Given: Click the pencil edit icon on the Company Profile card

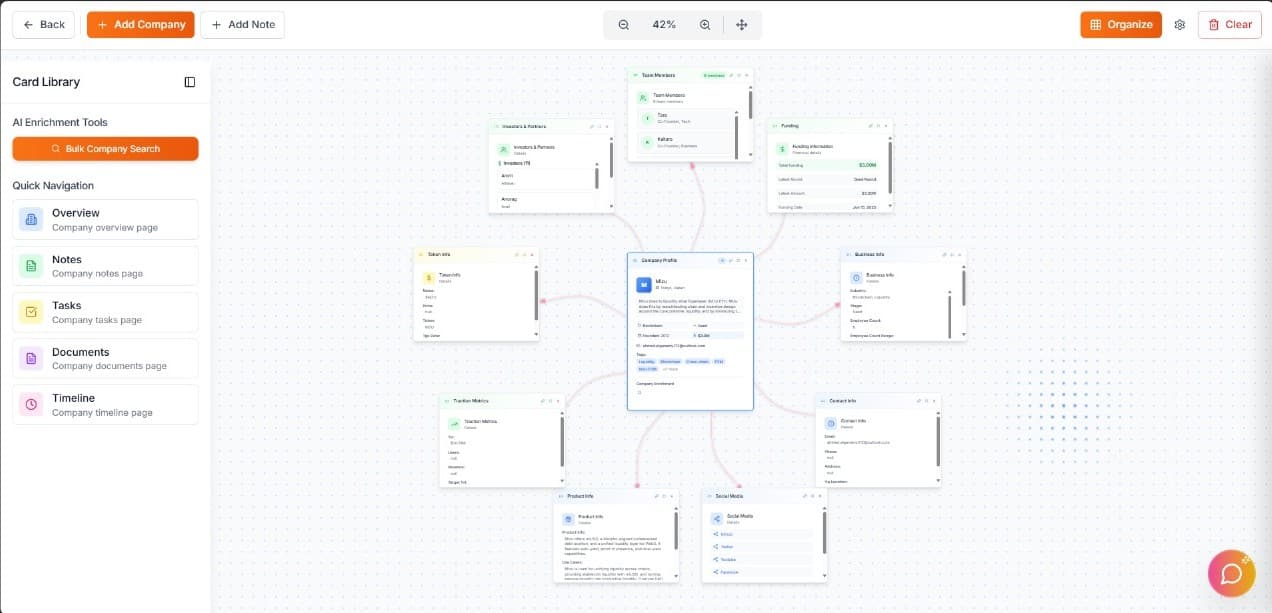Looking at the screenshot, I should 730,260.
